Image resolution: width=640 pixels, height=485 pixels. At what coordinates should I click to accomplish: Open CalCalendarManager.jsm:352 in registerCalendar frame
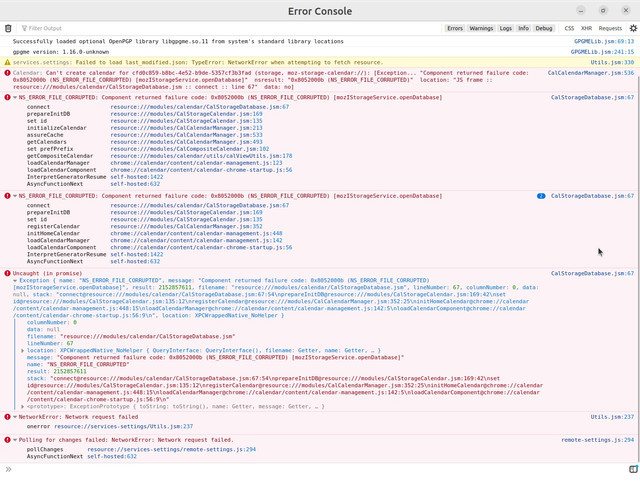tap(186, 226)
